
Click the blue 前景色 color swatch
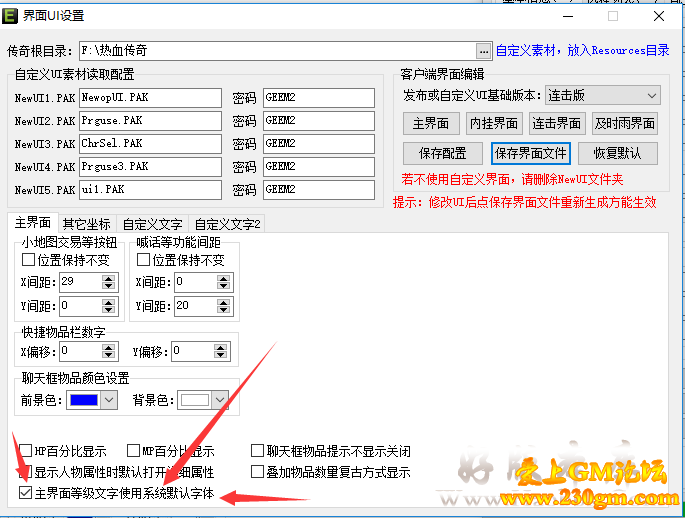[84, 400]
